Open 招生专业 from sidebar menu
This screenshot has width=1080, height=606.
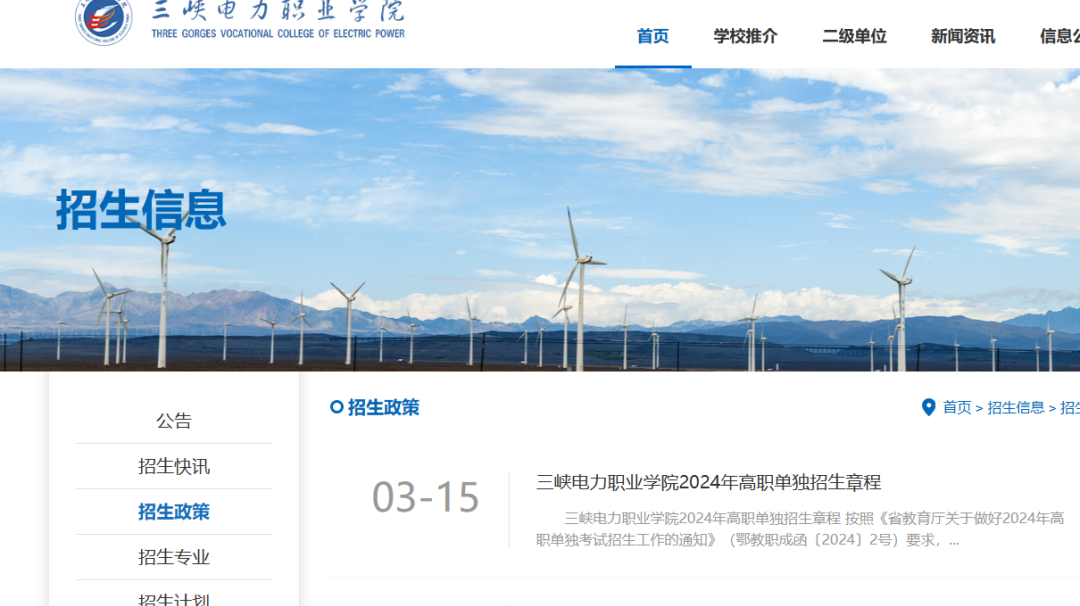[x=174, y=557]
